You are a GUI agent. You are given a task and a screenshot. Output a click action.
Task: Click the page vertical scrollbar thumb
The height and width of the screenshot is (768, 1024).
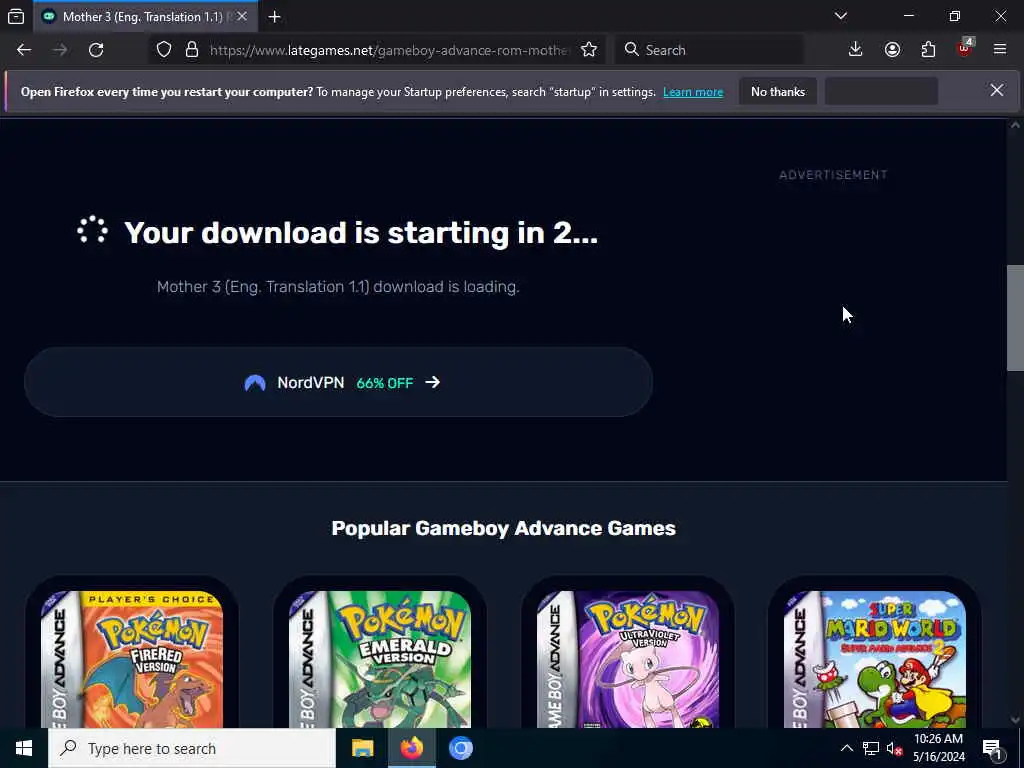[1016, 318]
